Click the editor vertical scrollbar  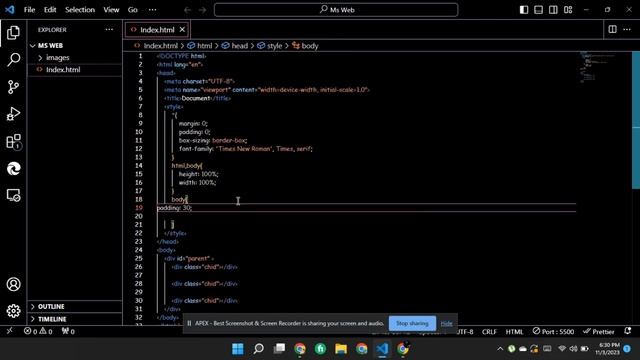636,120
